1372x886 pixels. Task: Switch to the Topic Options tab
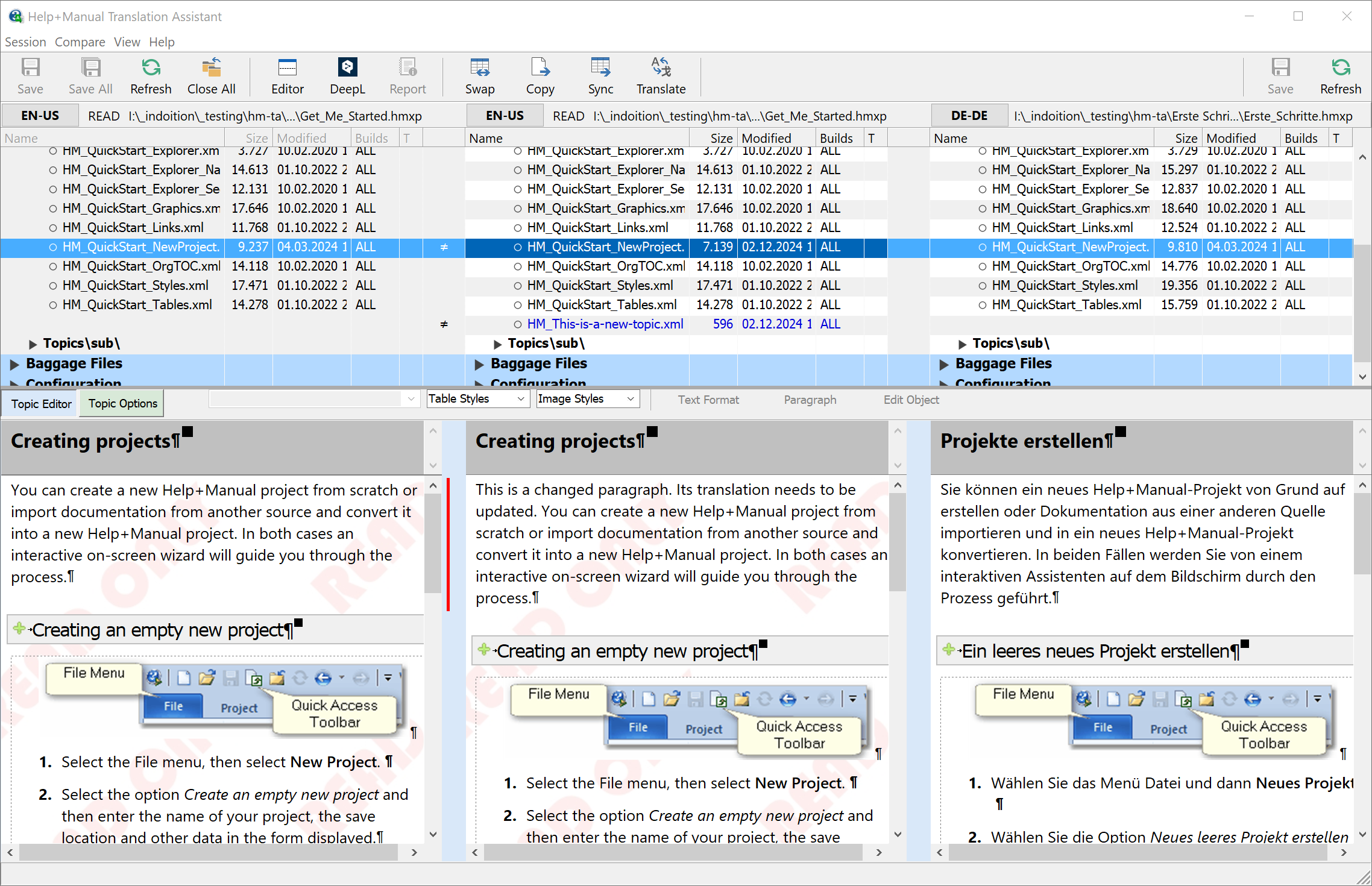pos(122,404)
